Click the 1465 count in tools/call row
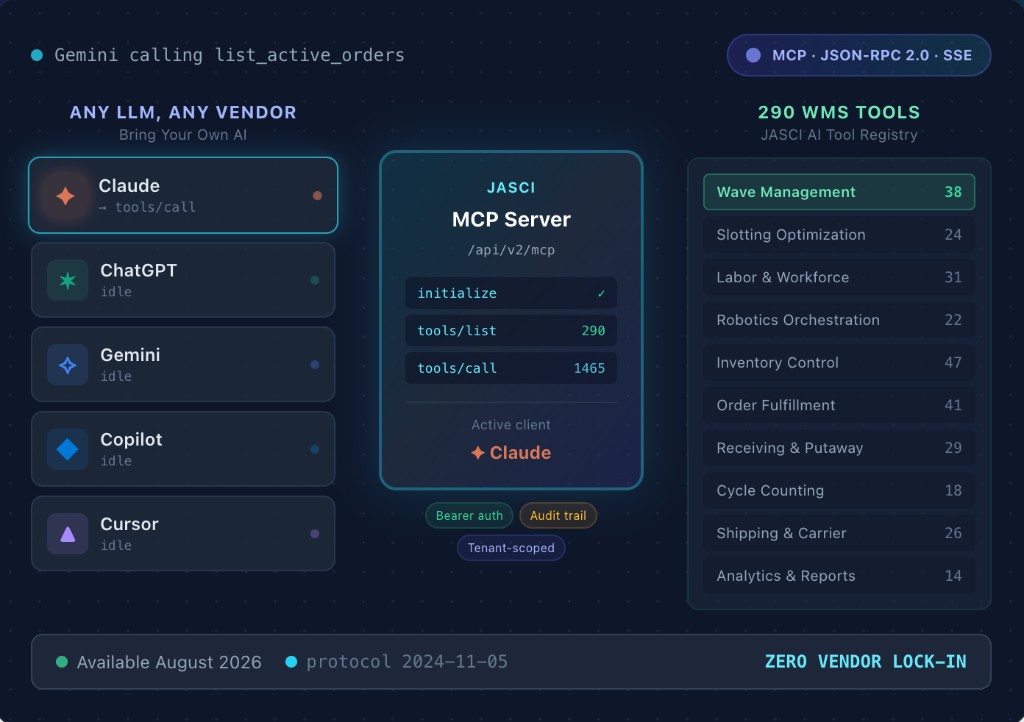1024x722 pixels. (589, 368)
